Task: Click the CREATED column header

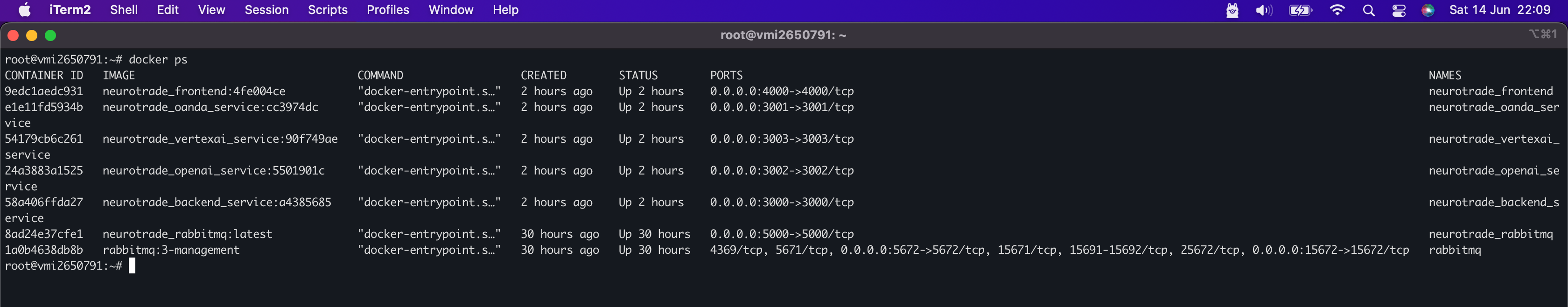Action: click(x=544, y=76)
